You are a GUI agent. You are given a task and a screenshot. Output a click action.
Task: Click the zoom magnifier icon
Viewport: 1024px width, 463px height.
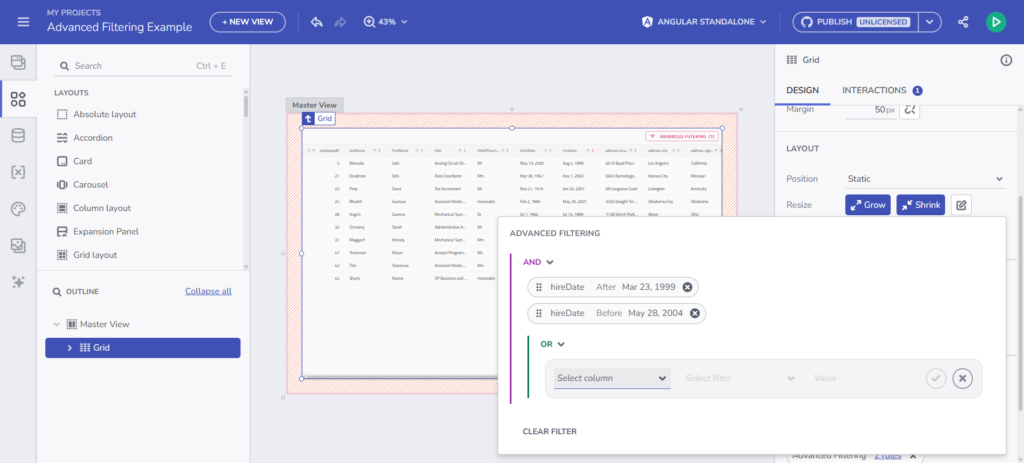coord(370,22)
